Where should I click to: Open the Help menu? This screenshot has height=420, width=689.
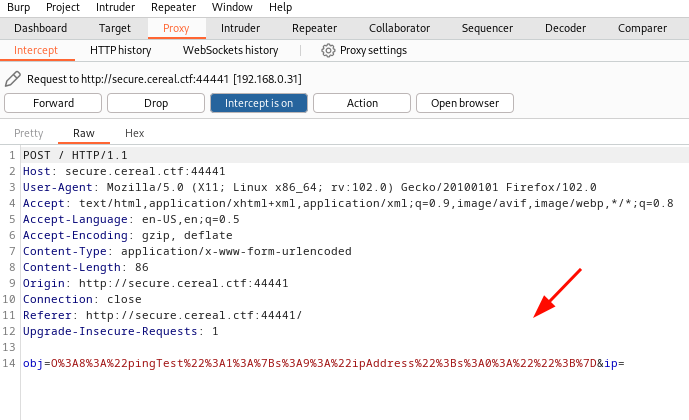tap(280, 7)
